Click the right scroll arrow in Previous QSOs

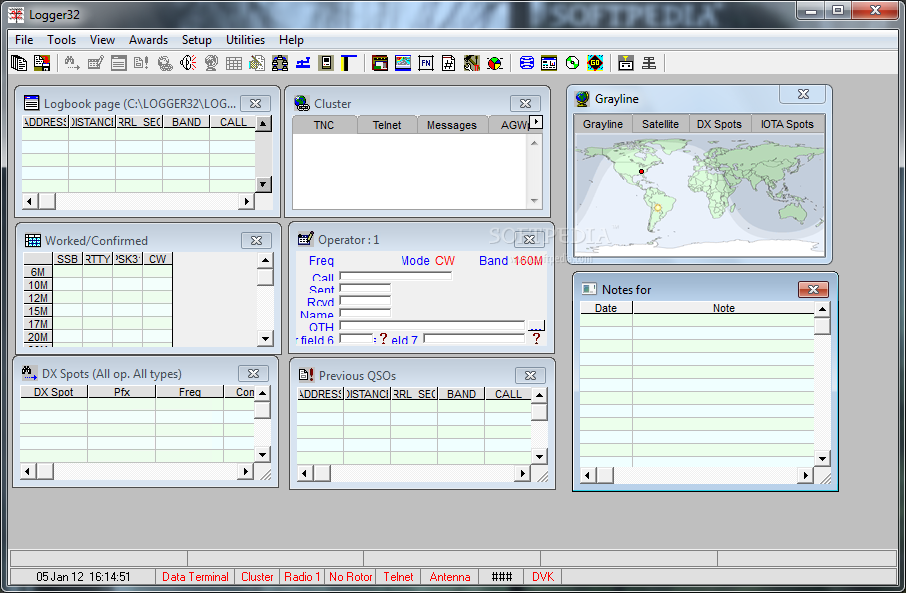pos(522,473)
